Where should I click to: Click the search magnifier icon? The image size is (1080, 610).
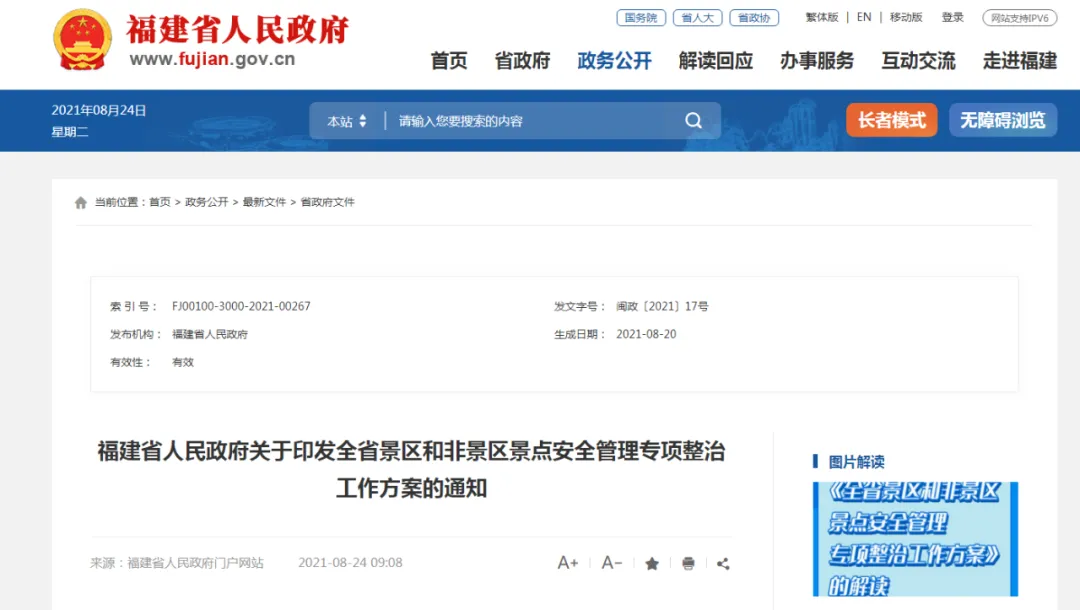tap(694, 120)
